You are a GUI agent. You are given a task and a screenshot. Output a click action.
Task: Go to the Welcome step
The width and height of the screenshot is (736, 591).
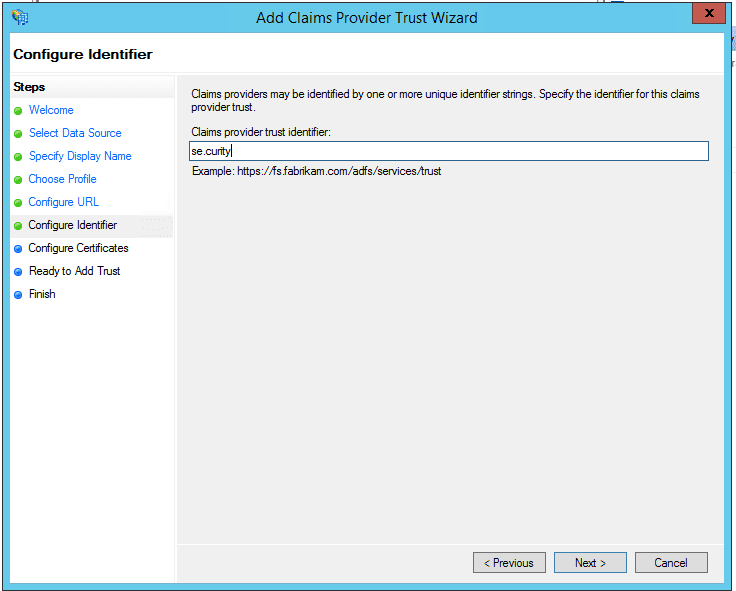point(51,110)
